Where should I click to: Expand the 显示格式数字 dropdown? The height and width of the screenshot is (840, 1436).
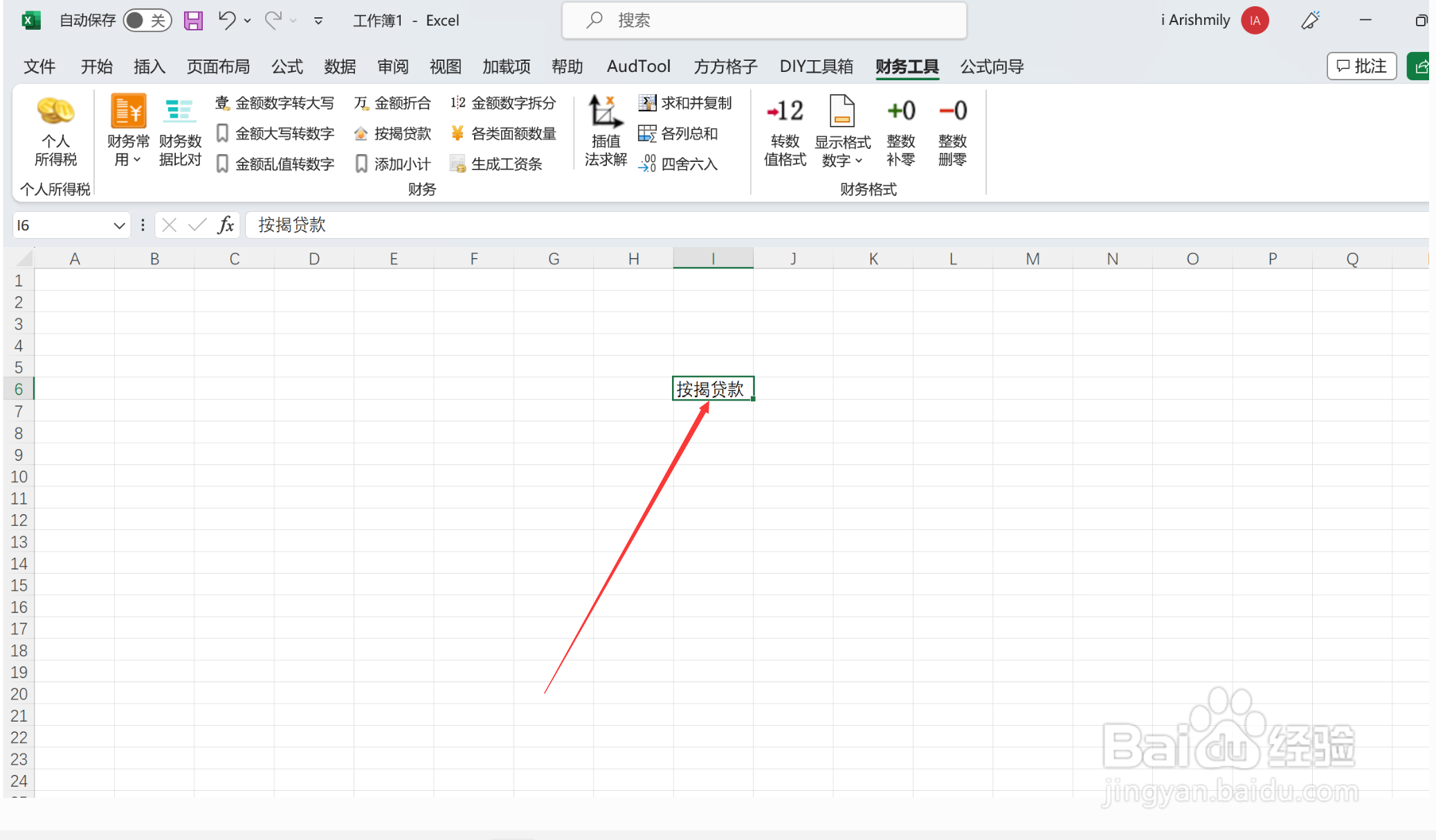tap(842, 132)
